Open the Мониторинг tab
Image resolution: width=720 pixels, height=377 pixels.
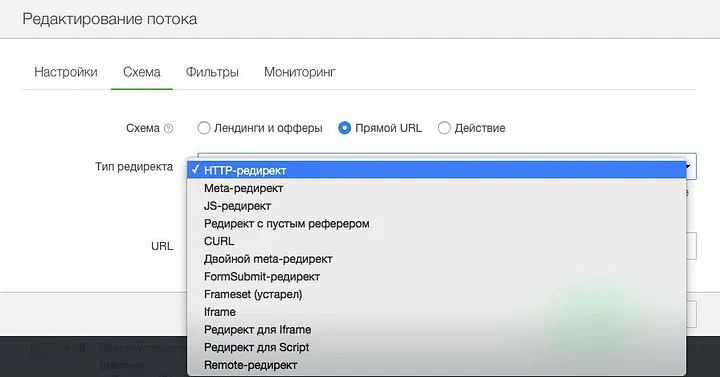pyautogui.click(x=300, y=72)
